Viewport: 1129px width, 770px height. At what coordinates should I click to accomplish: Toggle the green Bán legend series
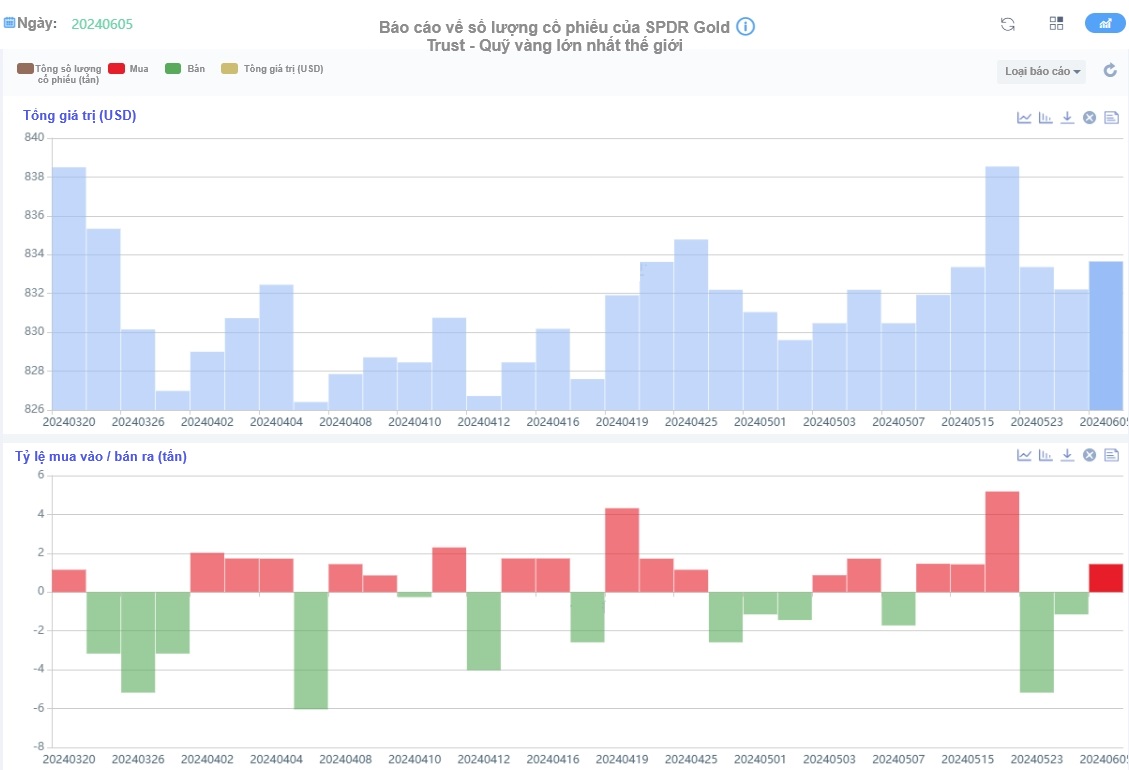(x=185, y=68)
